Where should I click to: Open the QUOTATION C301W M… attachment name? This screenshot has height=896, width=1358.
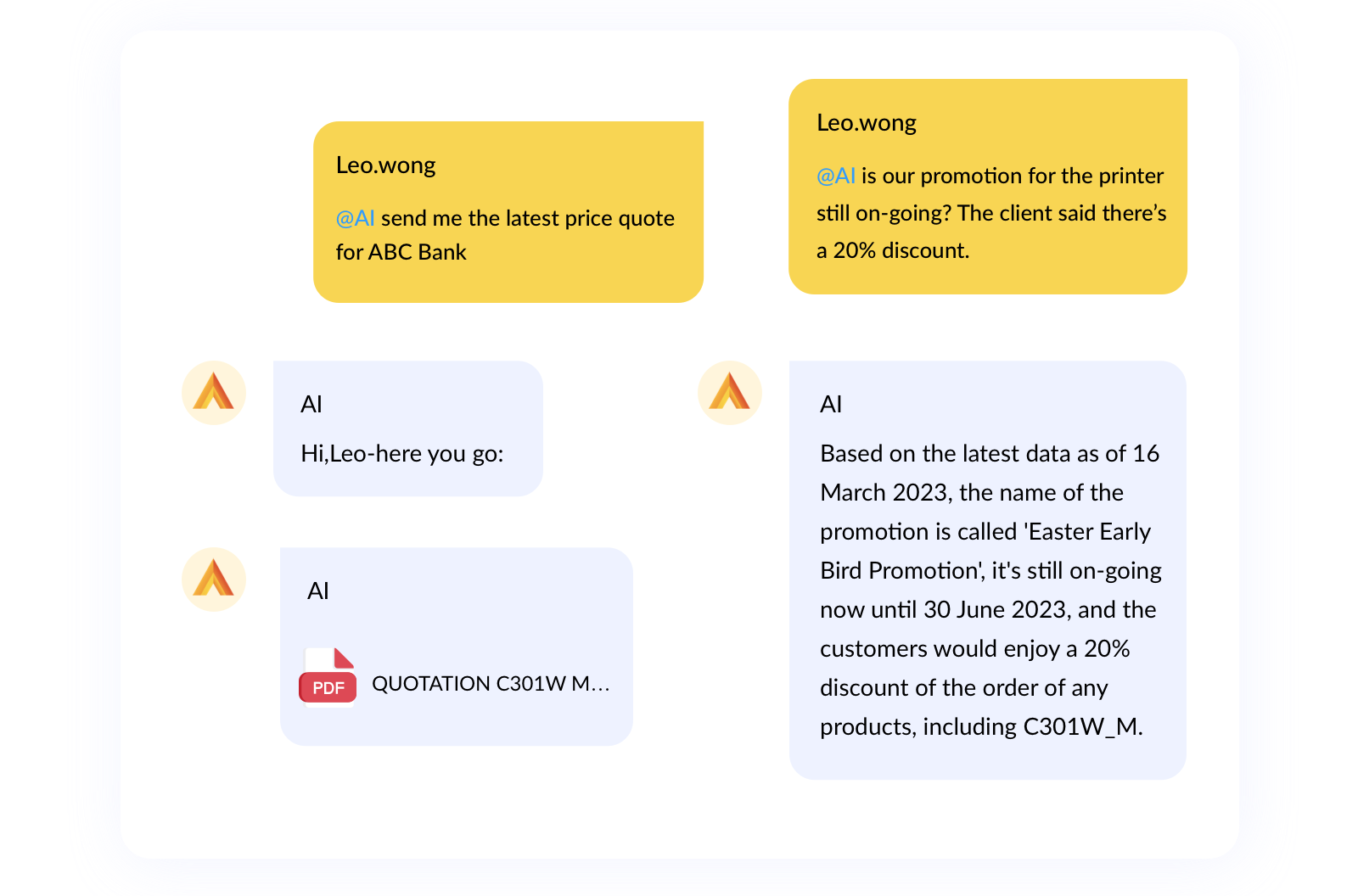[491, 684]
